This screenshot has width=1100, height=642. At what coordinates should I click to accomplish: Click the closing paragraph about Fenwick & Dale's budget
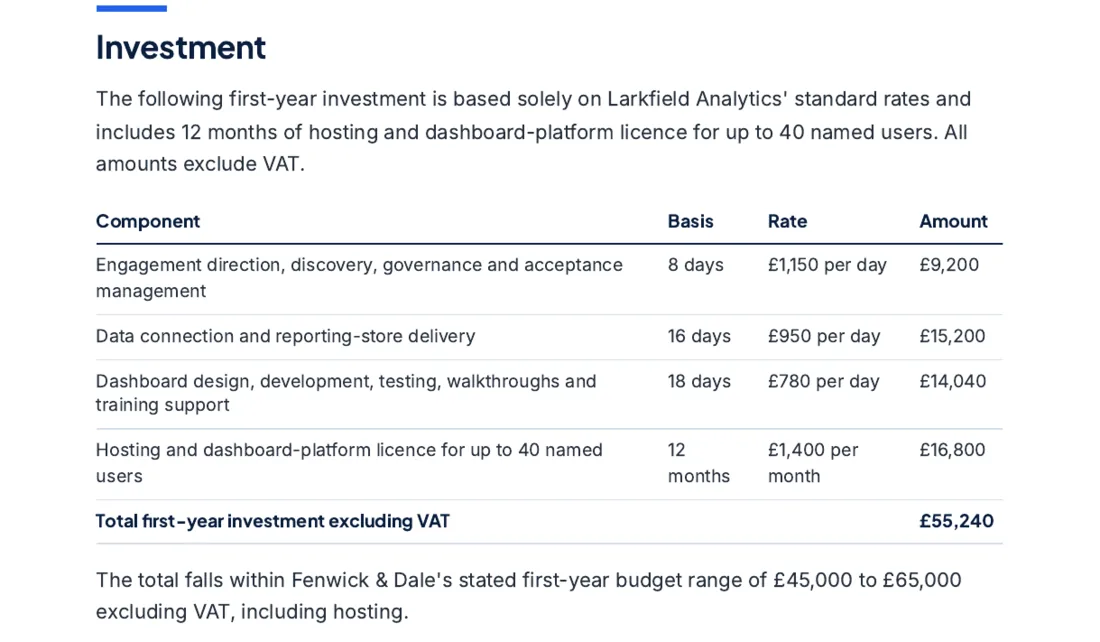click(529, 596)
